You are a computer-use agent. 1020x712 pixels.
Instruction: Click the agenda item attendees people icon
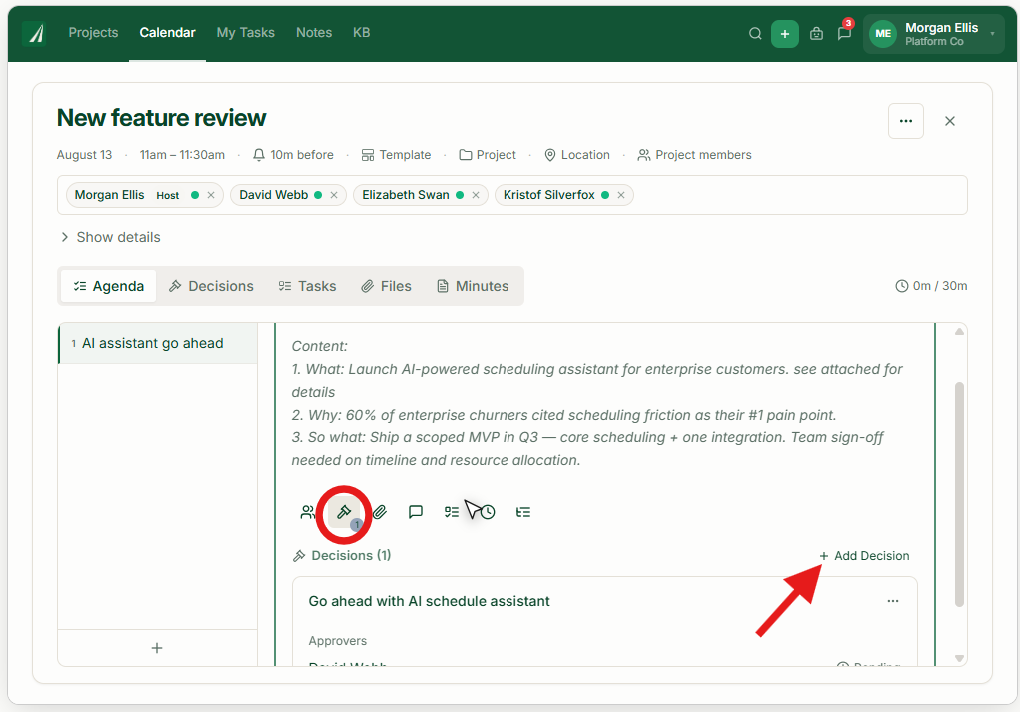click(x=308, y=512)
